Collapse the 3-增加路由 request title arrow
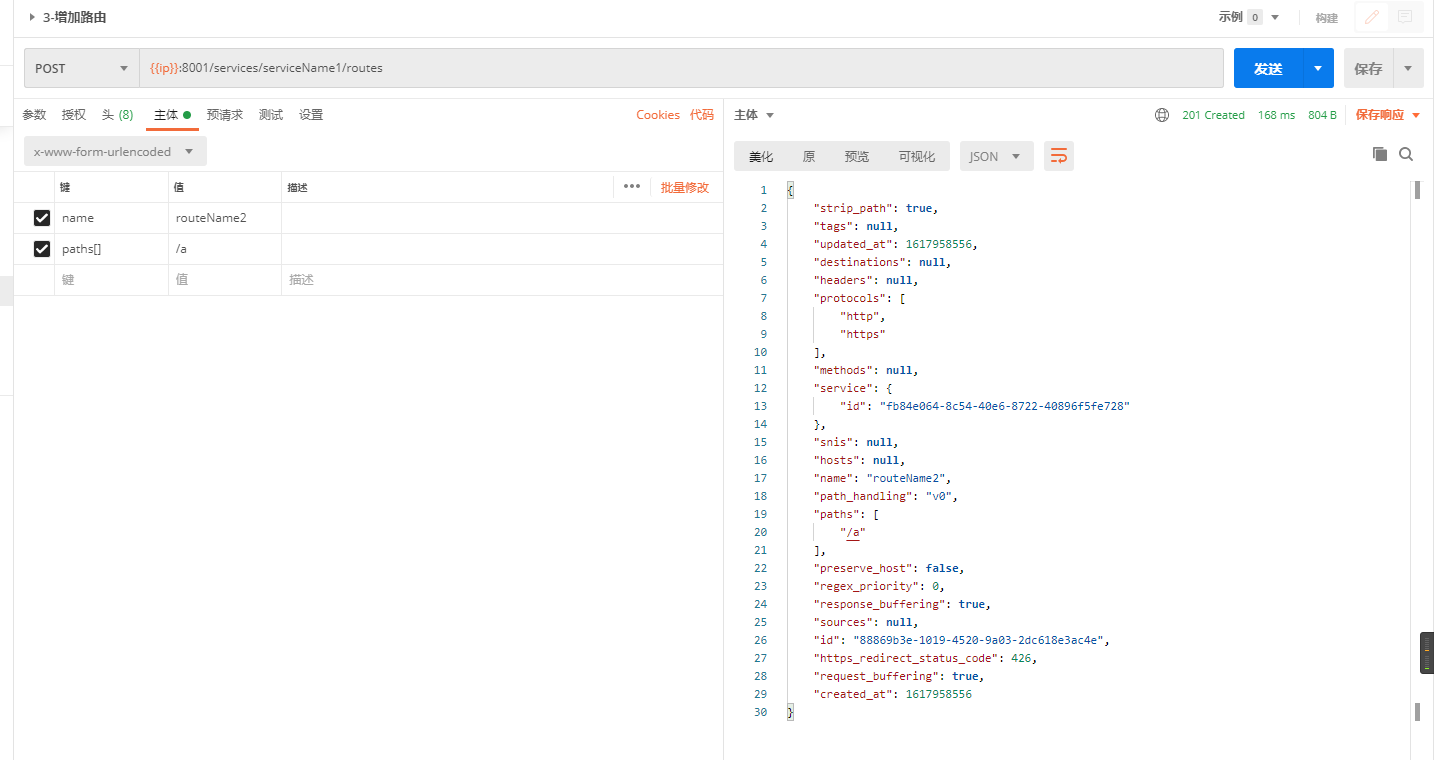Screen dimensions: 1434x760 (32, 17)
